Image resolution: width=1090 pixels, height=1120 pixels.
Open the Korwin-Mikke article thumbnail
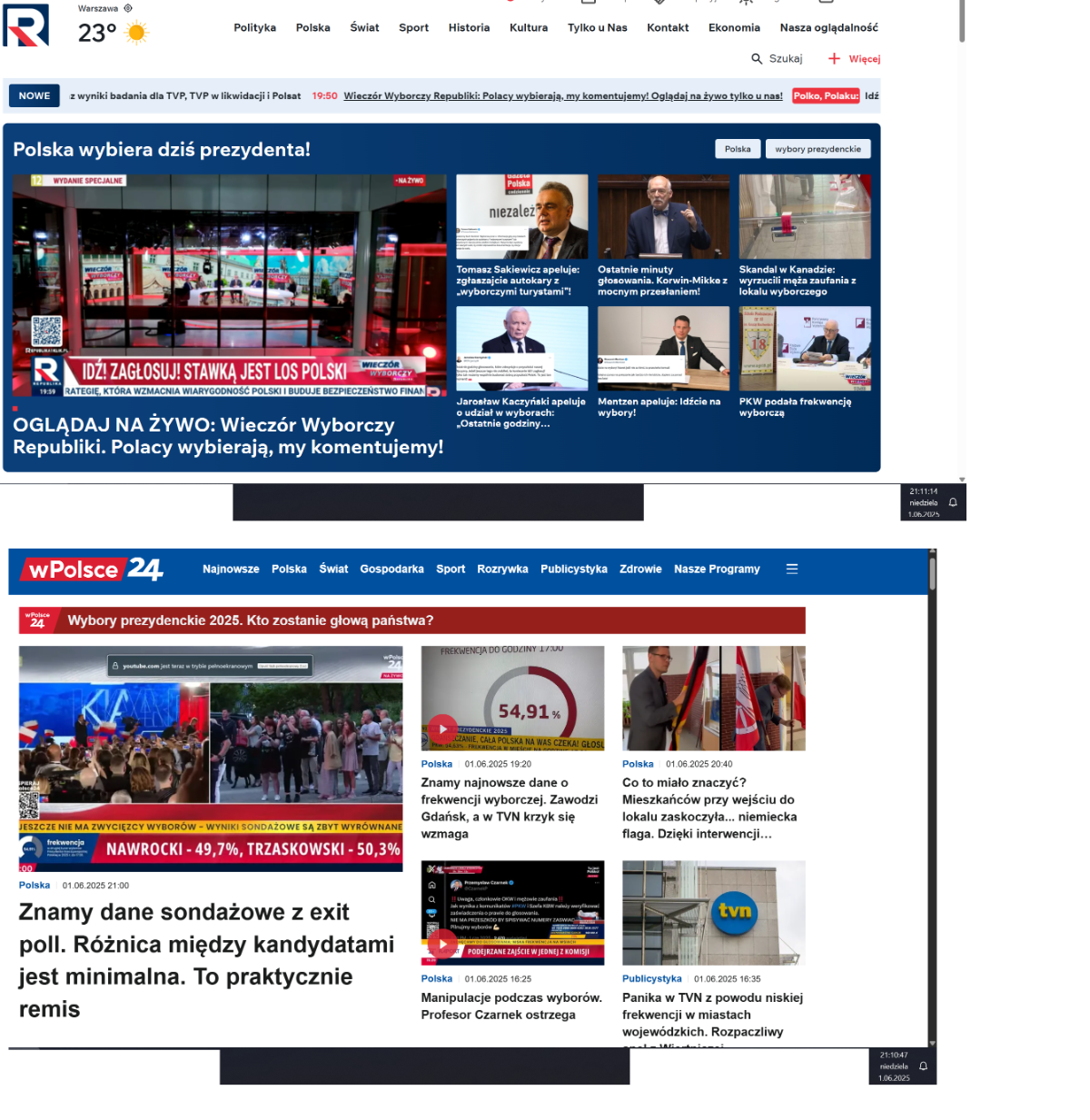point(663,217)
